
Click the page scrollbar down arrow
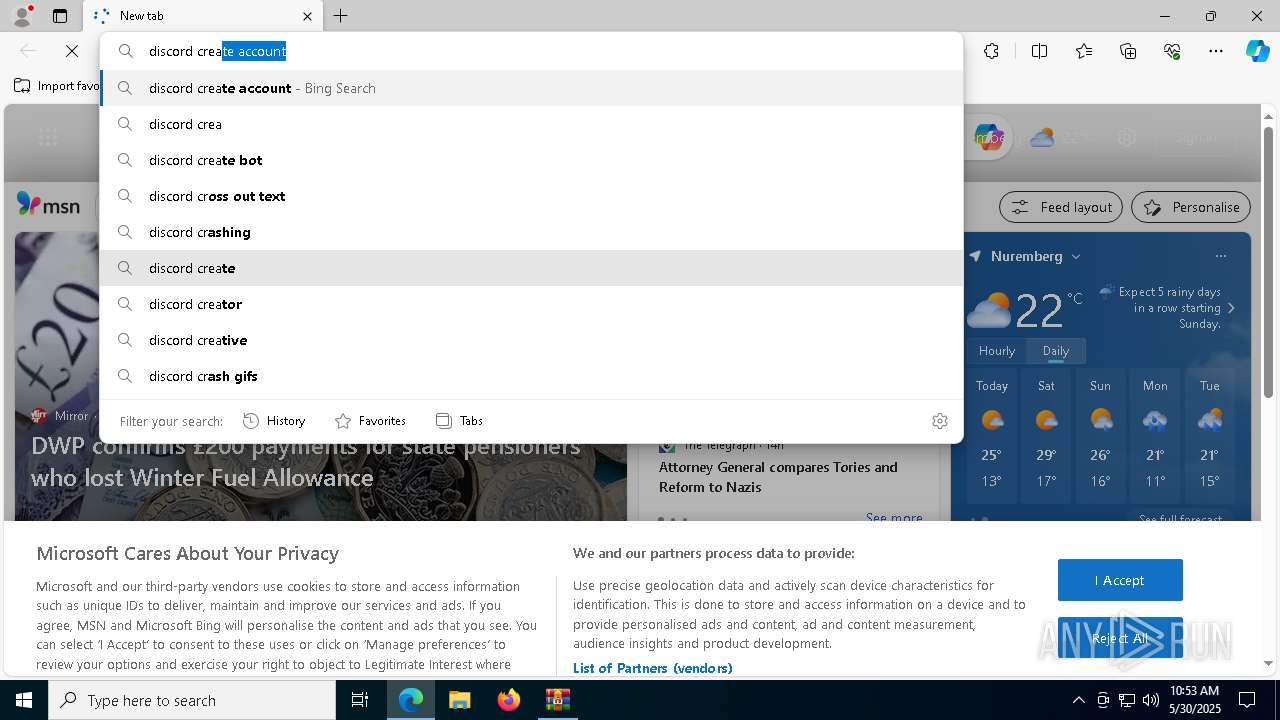[x=1269, y=663]
